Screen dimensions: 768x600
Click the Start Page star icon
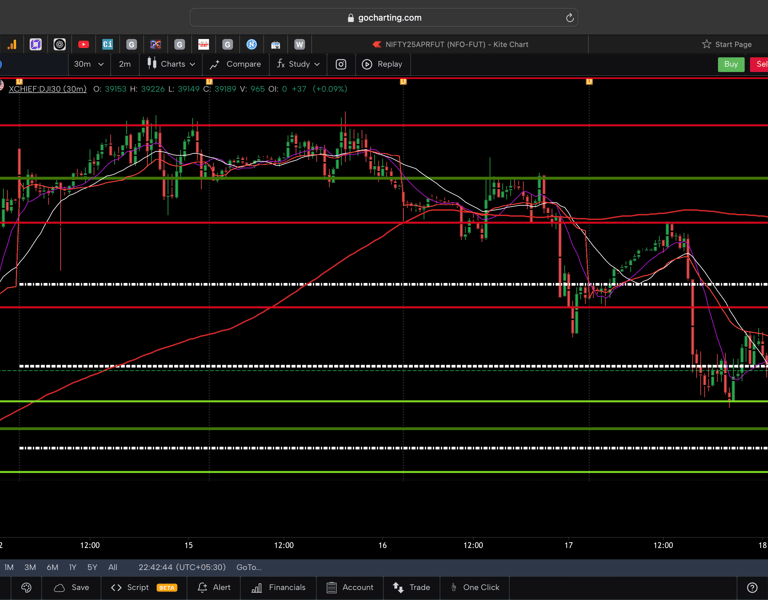706,44
